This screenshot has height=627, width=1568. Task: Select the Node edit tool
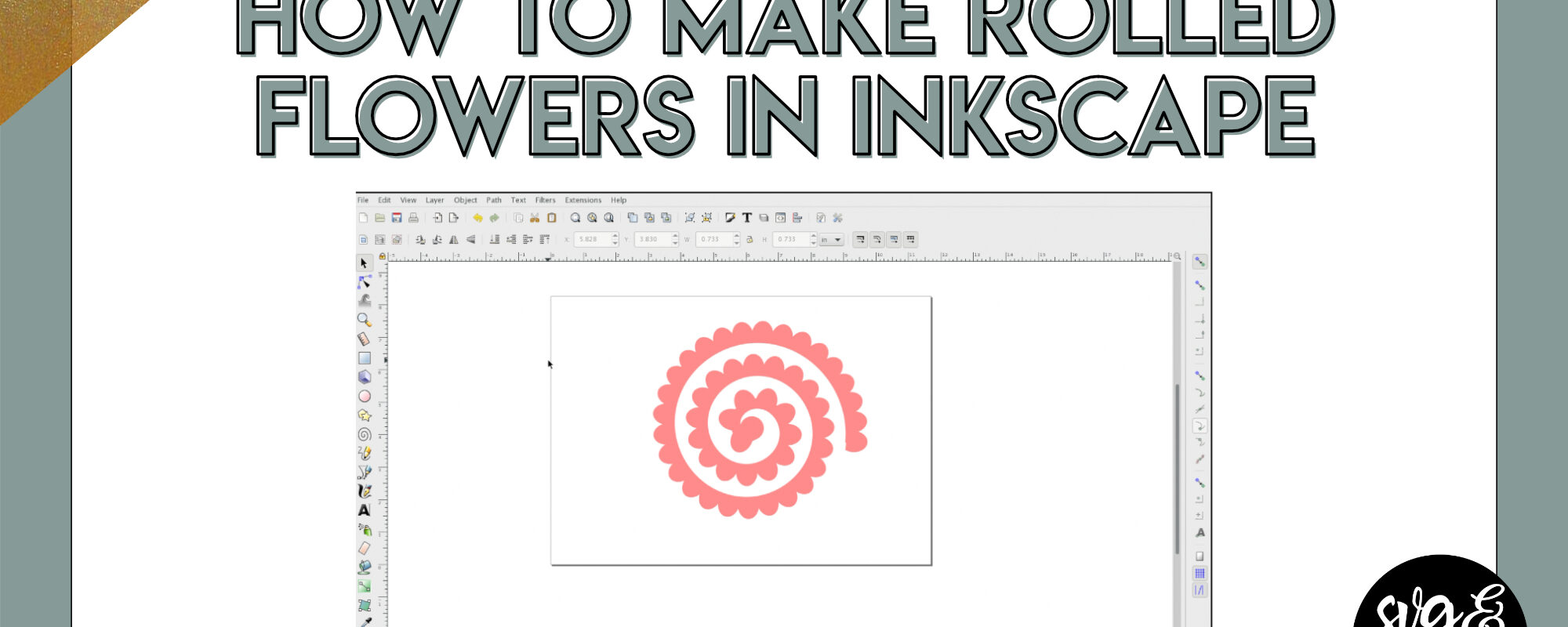click(364, 282)
